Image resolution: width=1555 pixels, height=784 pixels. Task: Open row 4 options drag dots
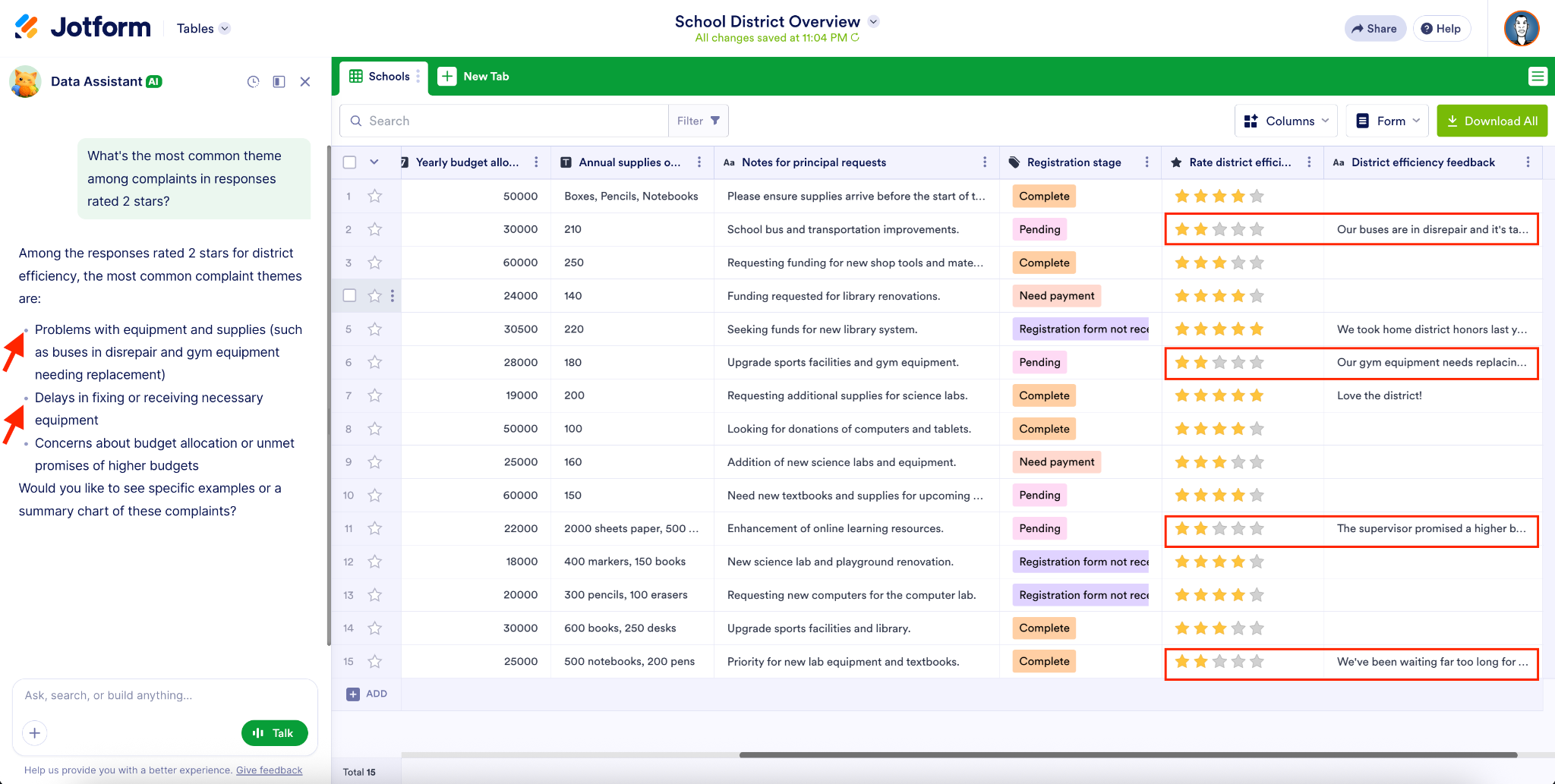pos(393,296)
